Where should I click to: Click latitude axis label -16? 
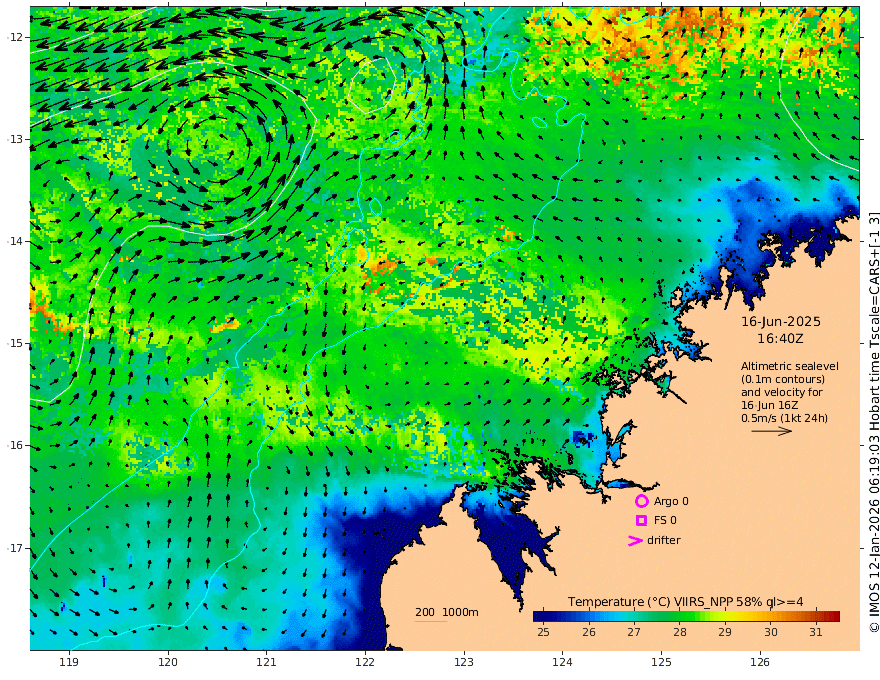tap(15, 445)
